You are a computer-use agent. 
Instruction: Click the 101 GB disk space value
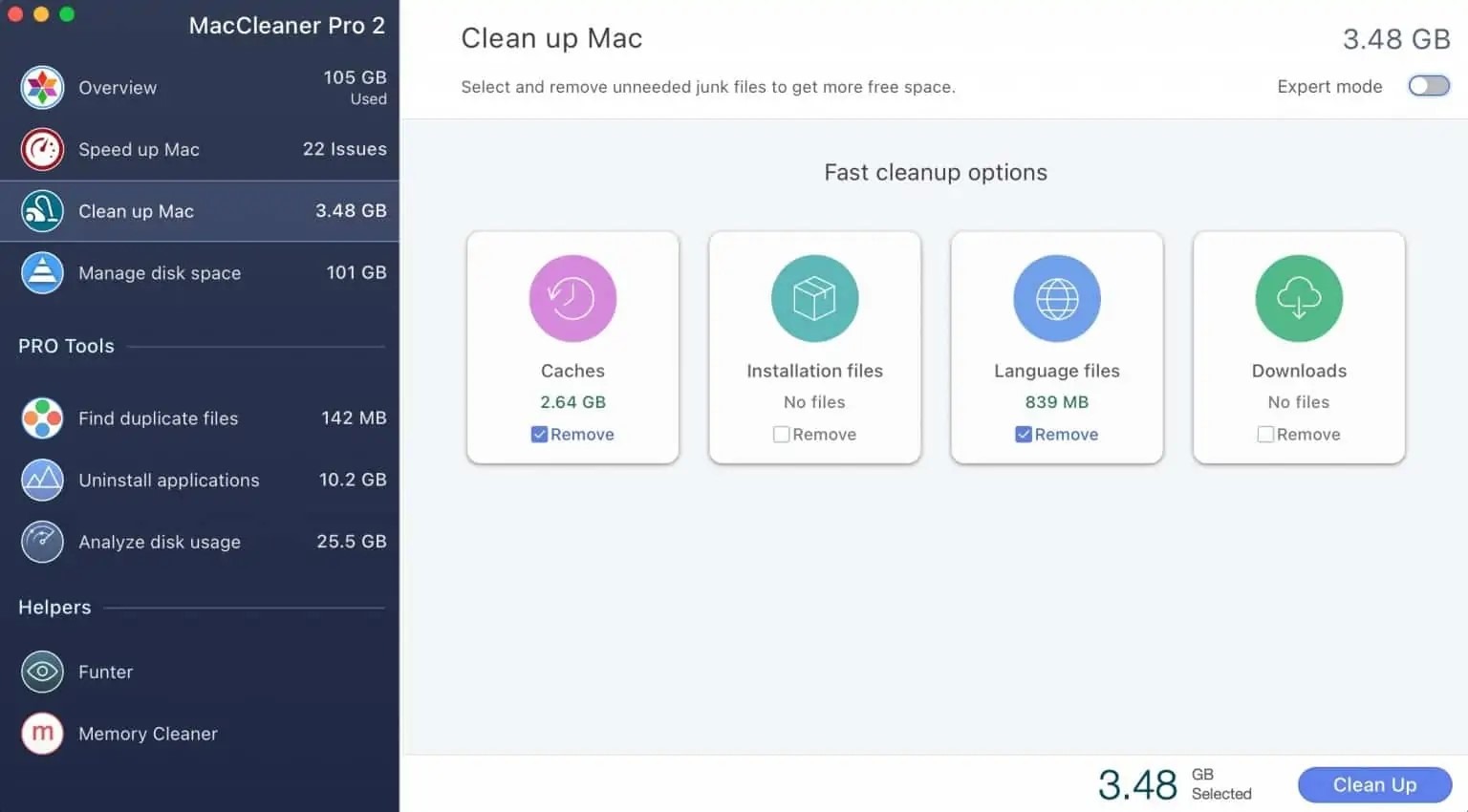(x=356, y=272)
